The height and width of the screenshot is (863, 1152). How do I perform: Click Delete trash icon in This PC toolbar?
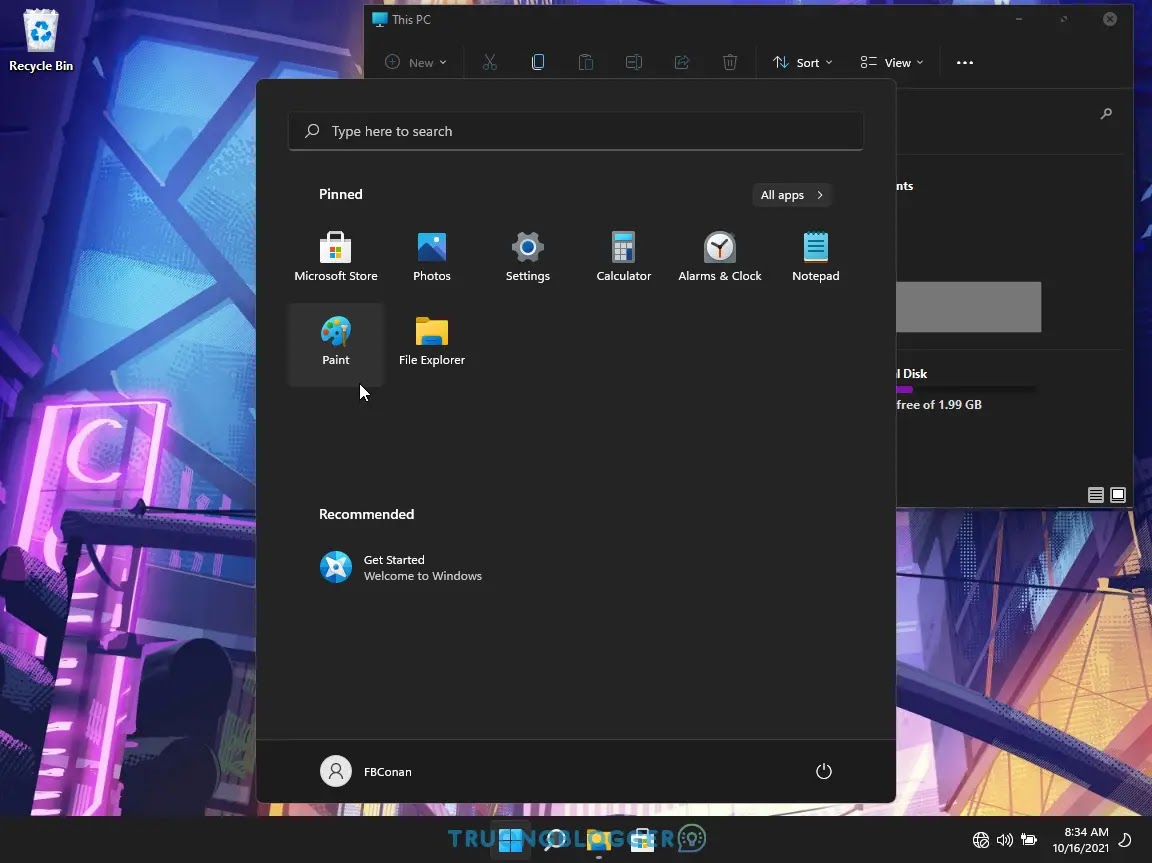730,62
